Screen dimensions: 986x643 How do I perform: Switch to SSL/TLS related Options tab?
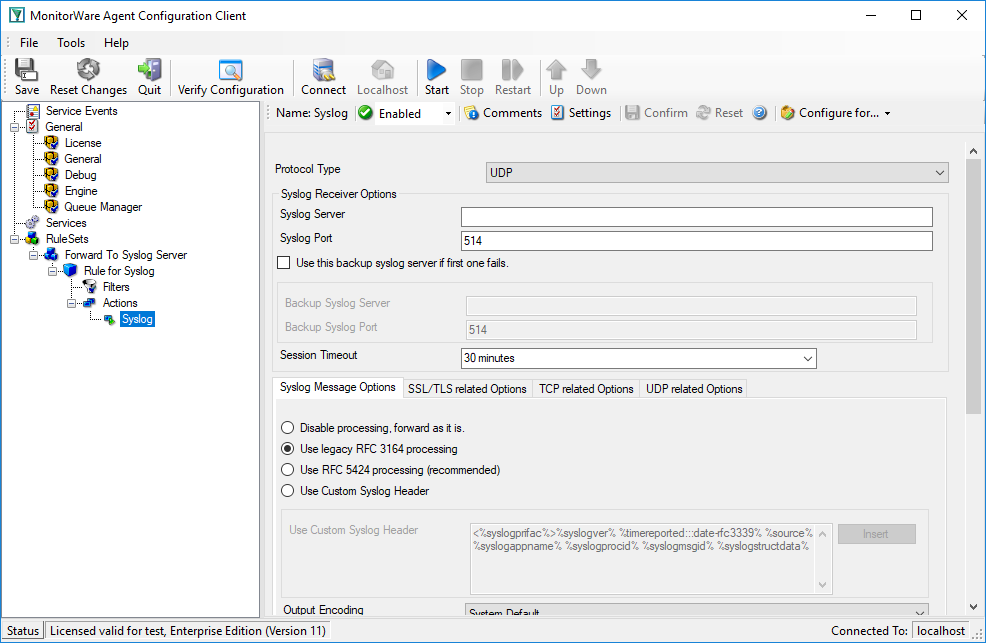(x=467, y=389)
